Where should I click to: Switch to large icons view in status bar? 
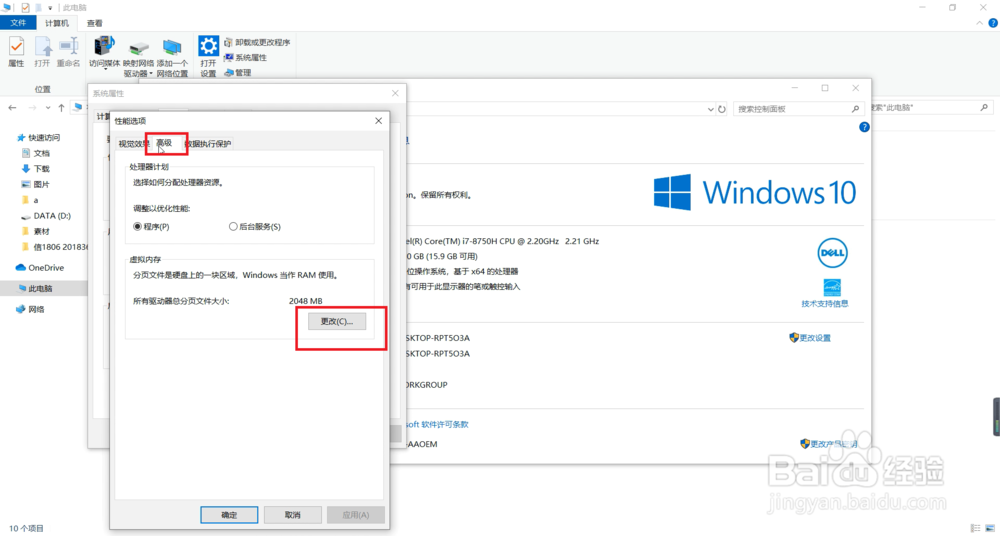coord(989,528)
